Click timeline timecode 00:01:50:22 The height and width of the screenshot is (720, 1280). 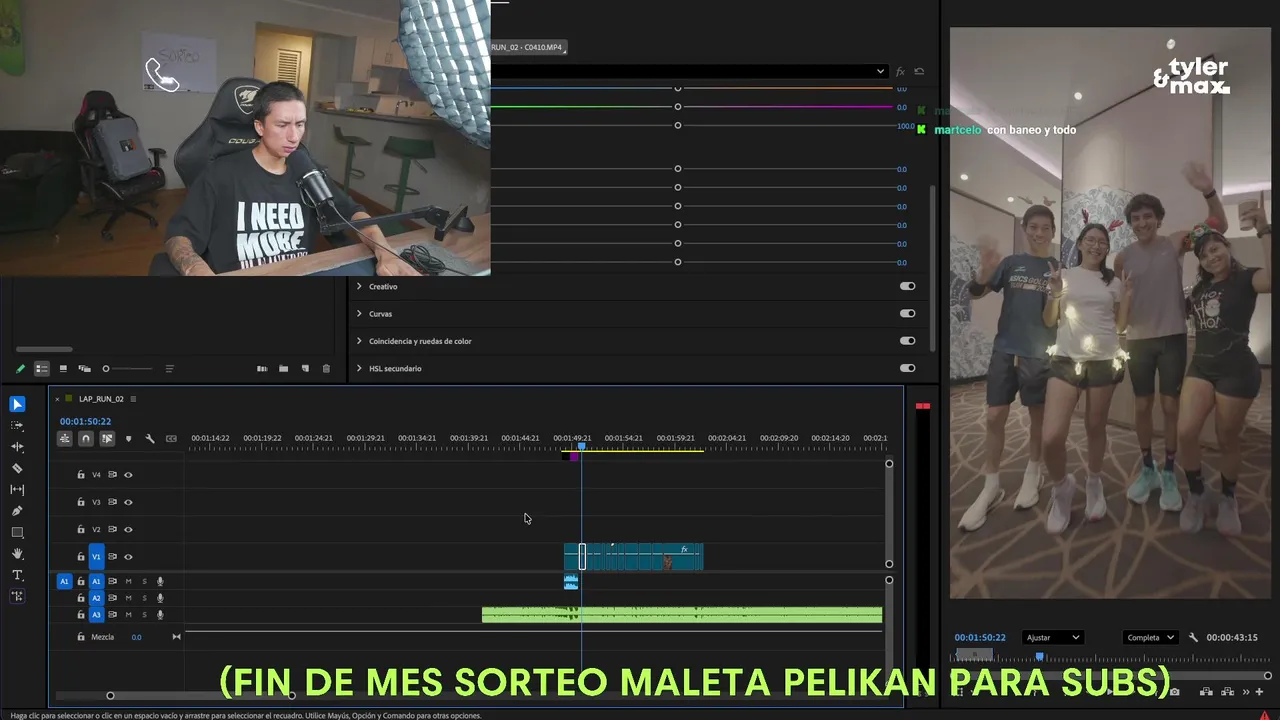tap(85, 421)
